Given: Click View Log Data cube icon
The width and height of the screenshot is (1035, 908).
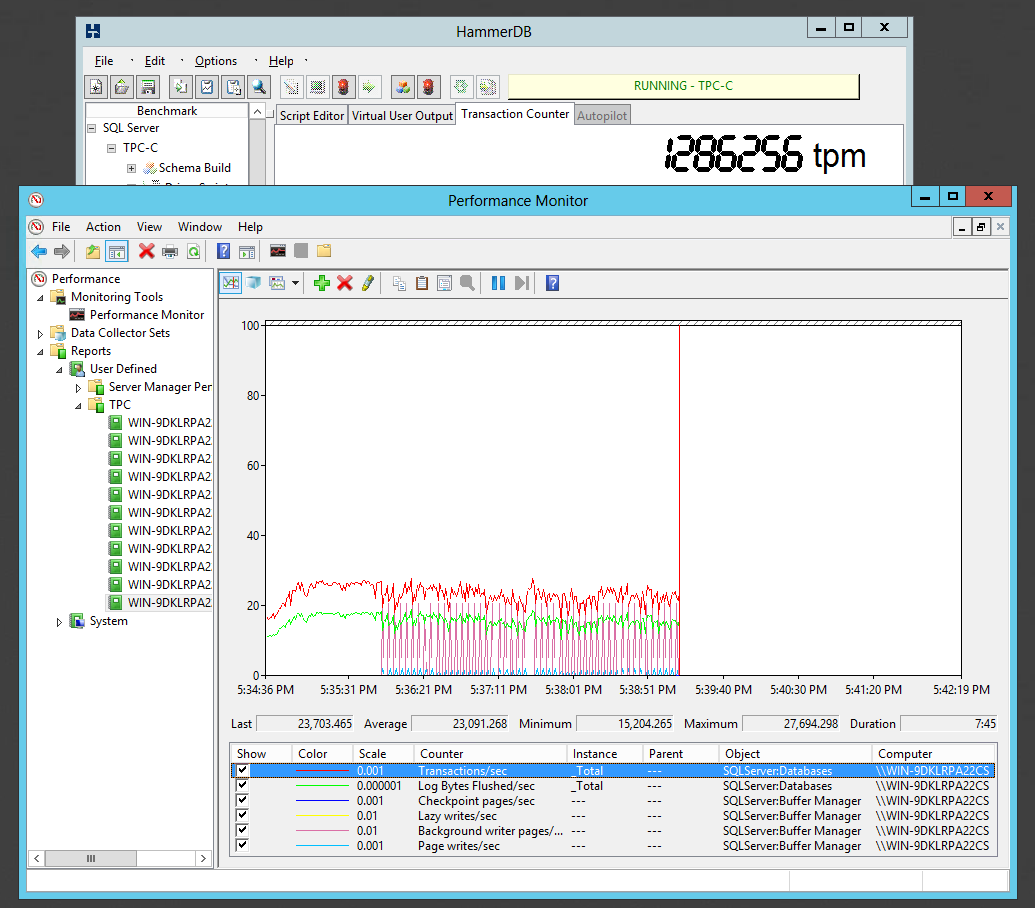Looking at the screenshot, I should click(253, 283).
